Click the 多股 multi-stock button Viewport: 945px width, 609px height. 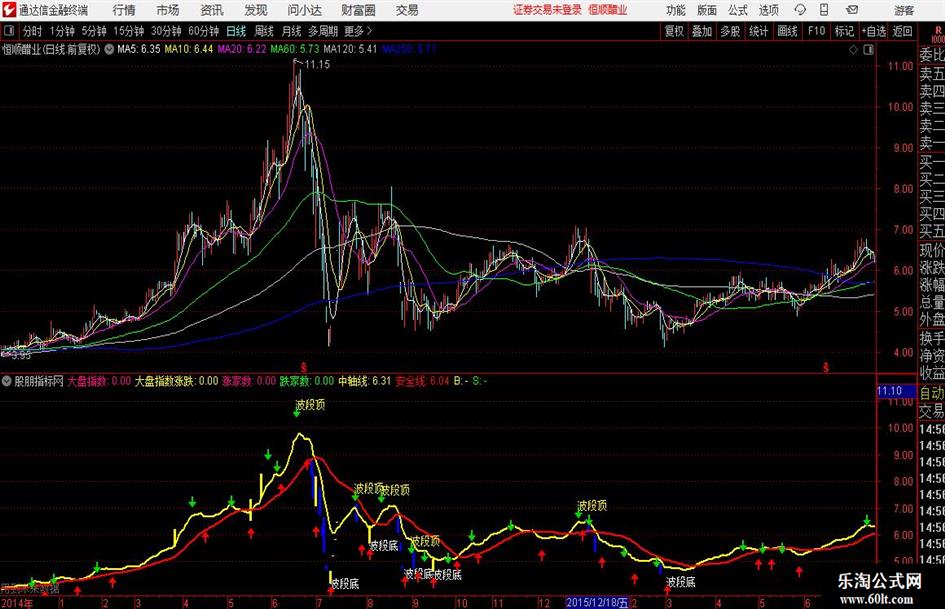point(730,31)
